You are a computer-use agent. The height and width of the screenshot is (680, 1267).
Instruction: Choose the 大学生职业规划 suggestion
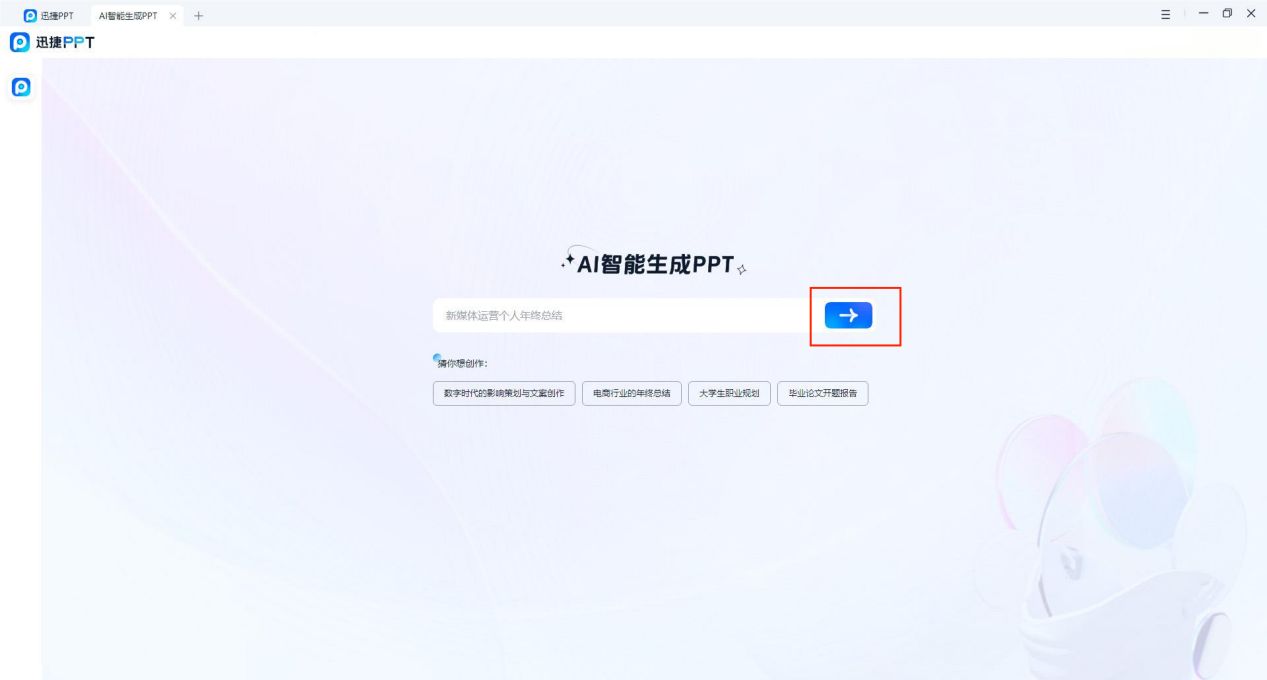tap(729, 394)
